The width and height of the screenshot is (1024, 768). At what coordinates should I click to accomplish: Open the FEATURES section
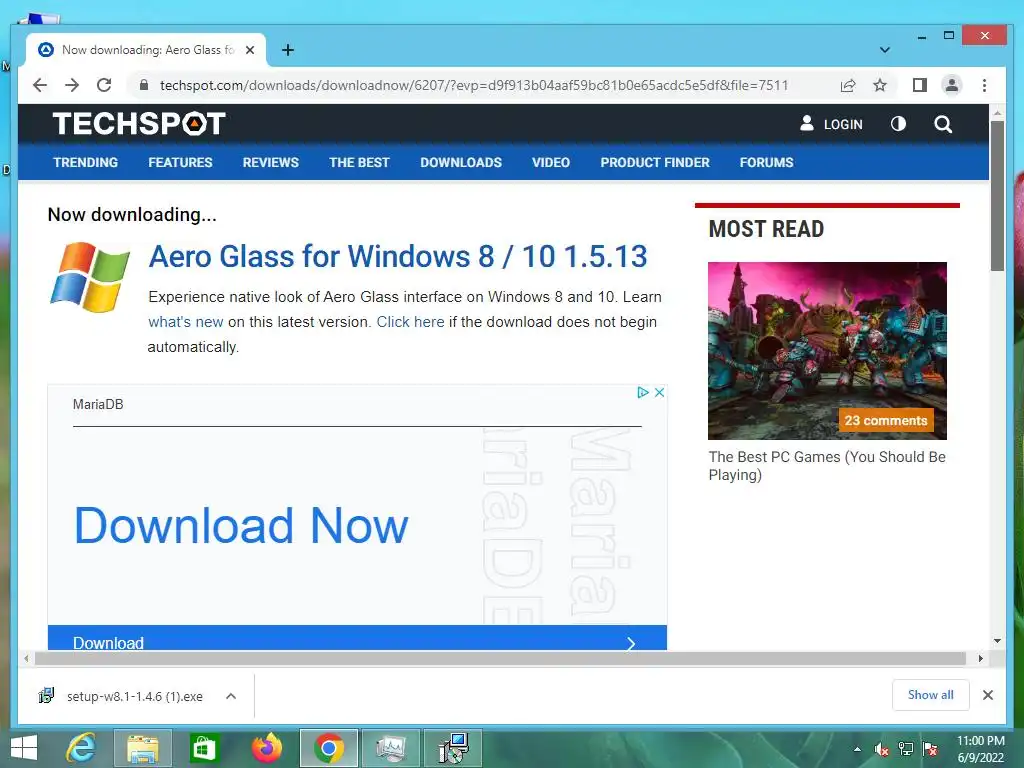[180, 162]
